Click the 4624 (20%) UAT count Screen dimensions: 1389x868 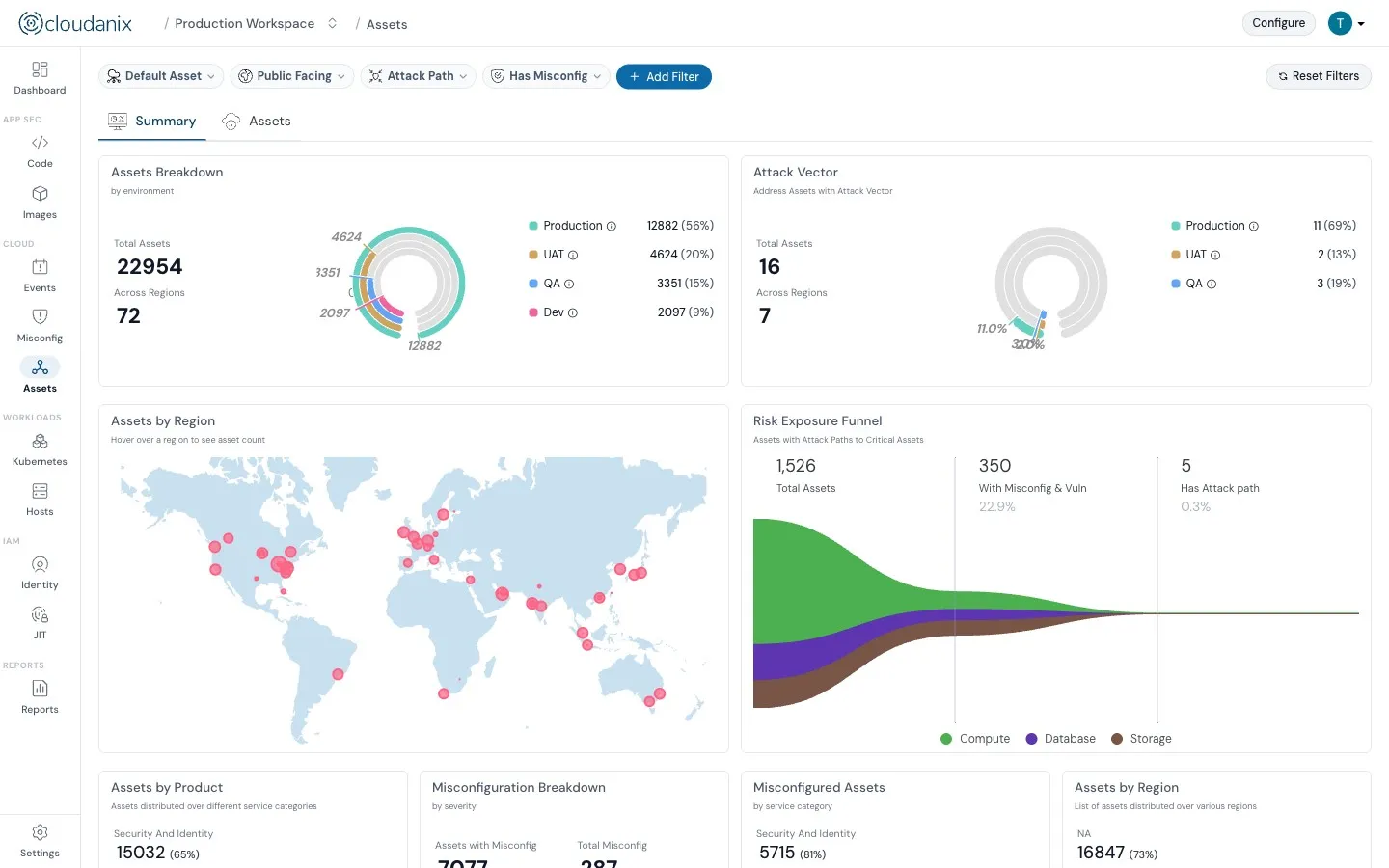point(682,255)
